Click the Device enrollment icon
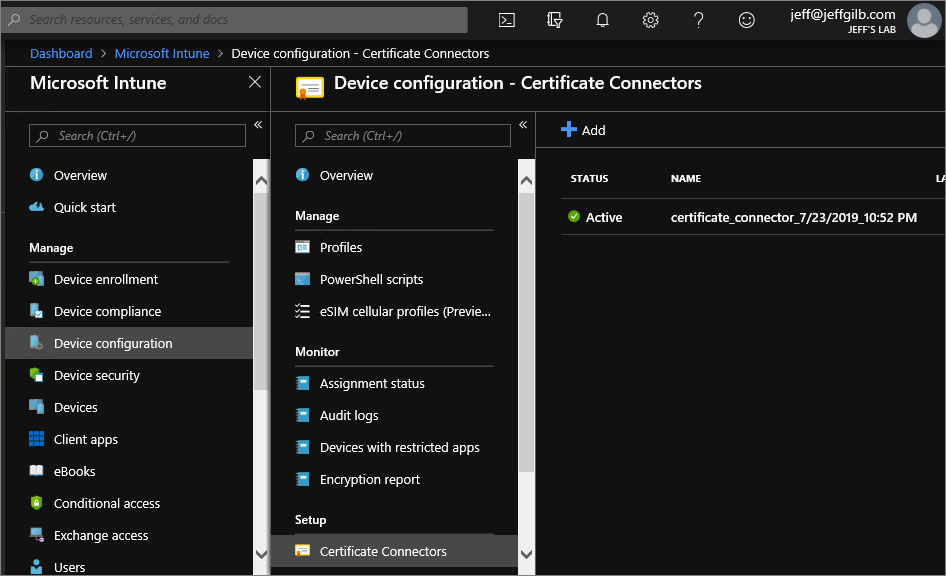Image resolution: width=946 pixels, height=576 pixels. [36, 279]
